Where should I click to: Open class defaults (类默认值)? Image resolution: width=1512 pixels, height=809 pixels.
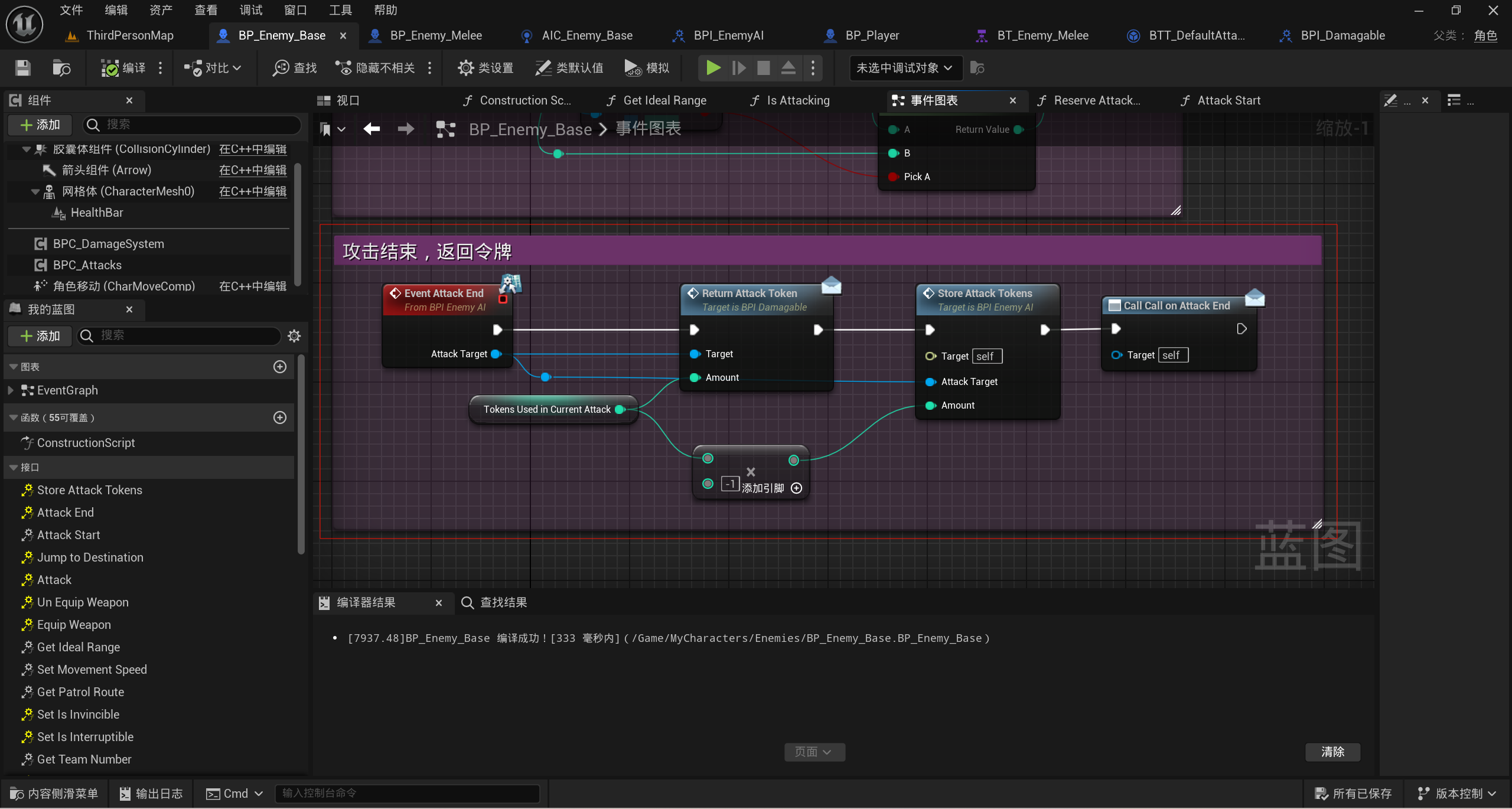(x=569, y=68)
